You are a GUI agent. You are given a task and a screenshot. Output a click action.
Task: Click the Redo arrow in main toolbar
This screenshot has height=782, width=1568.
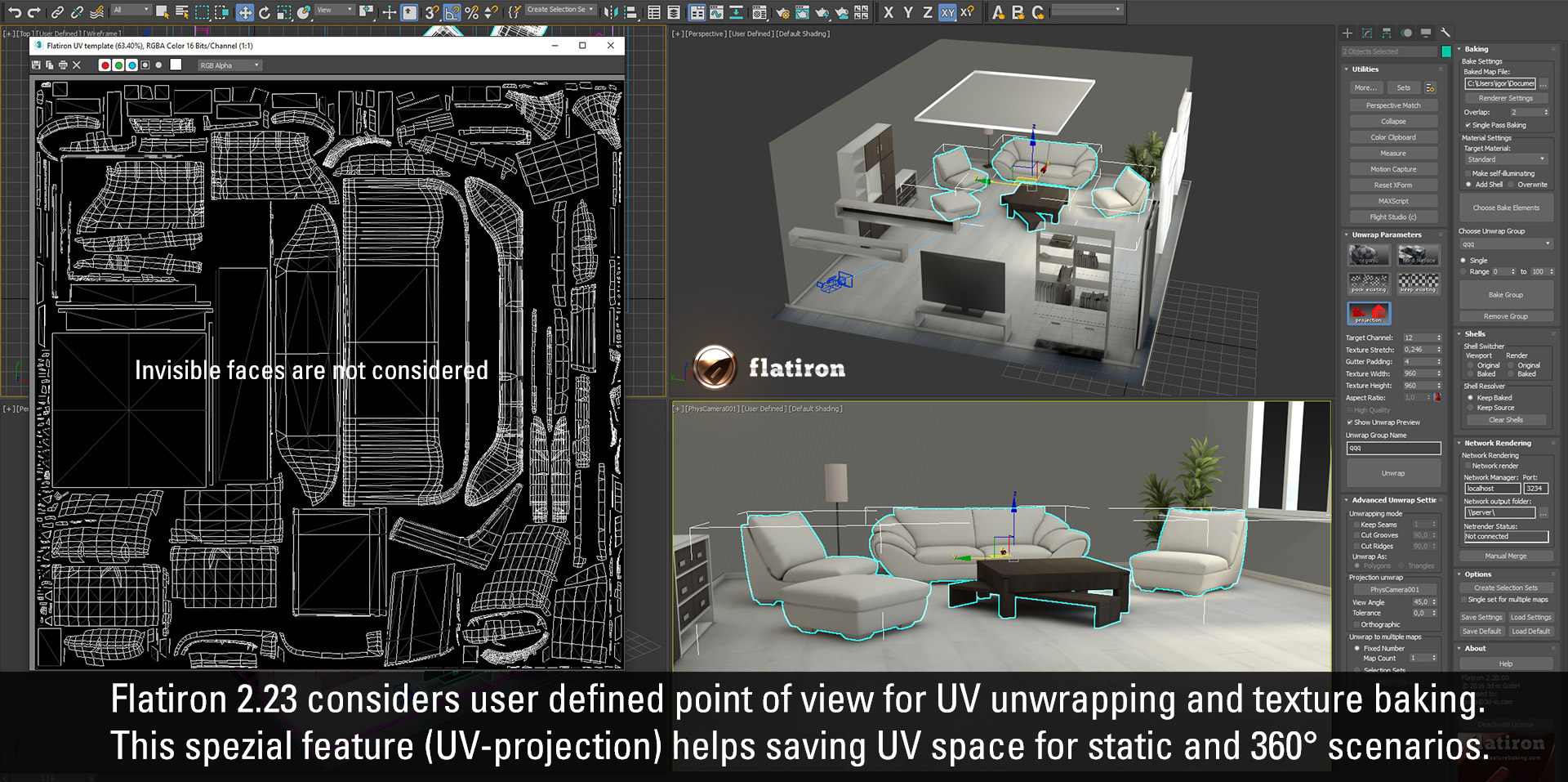tap(33, 12)
